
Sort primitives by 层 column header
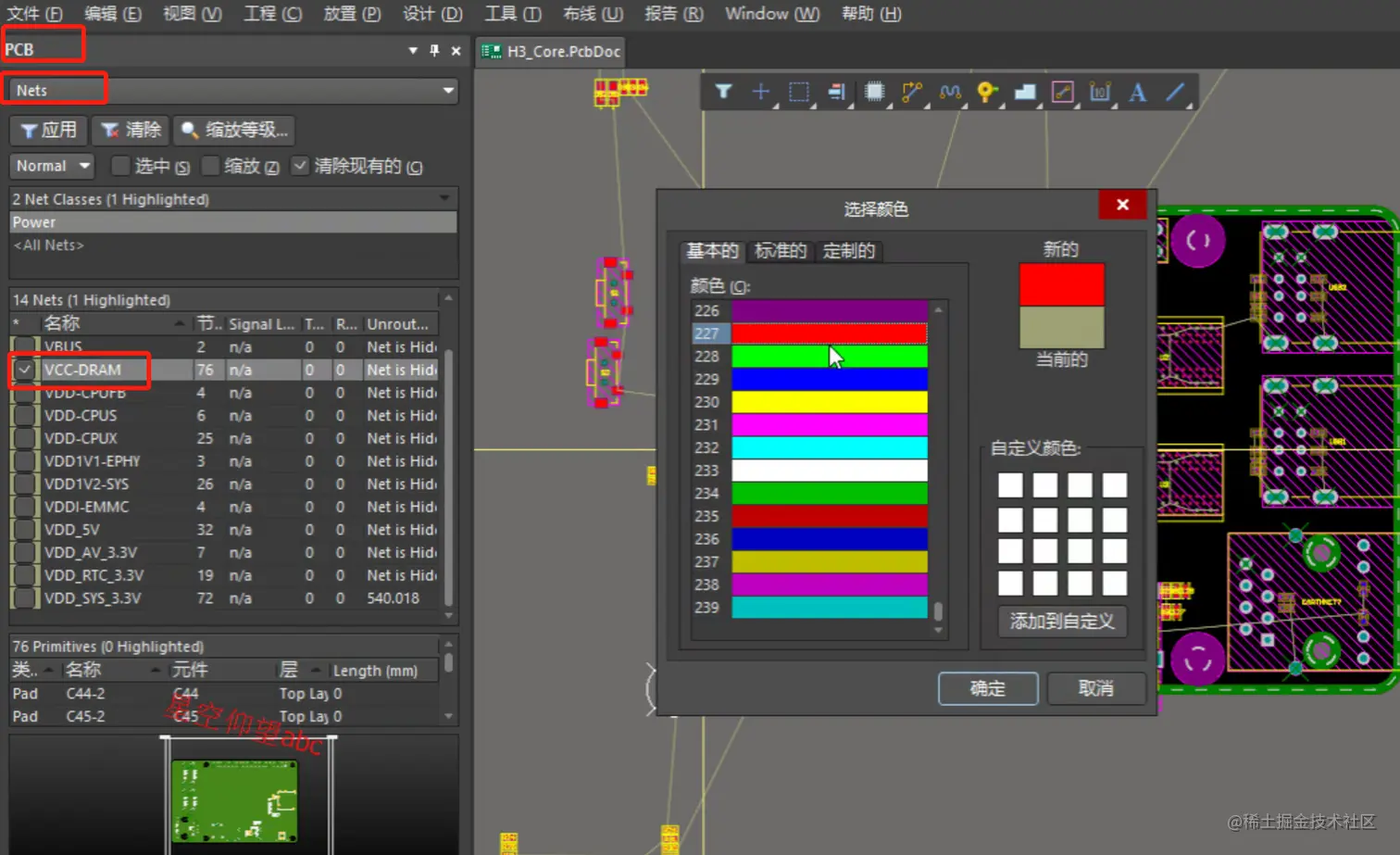(301, 670)
